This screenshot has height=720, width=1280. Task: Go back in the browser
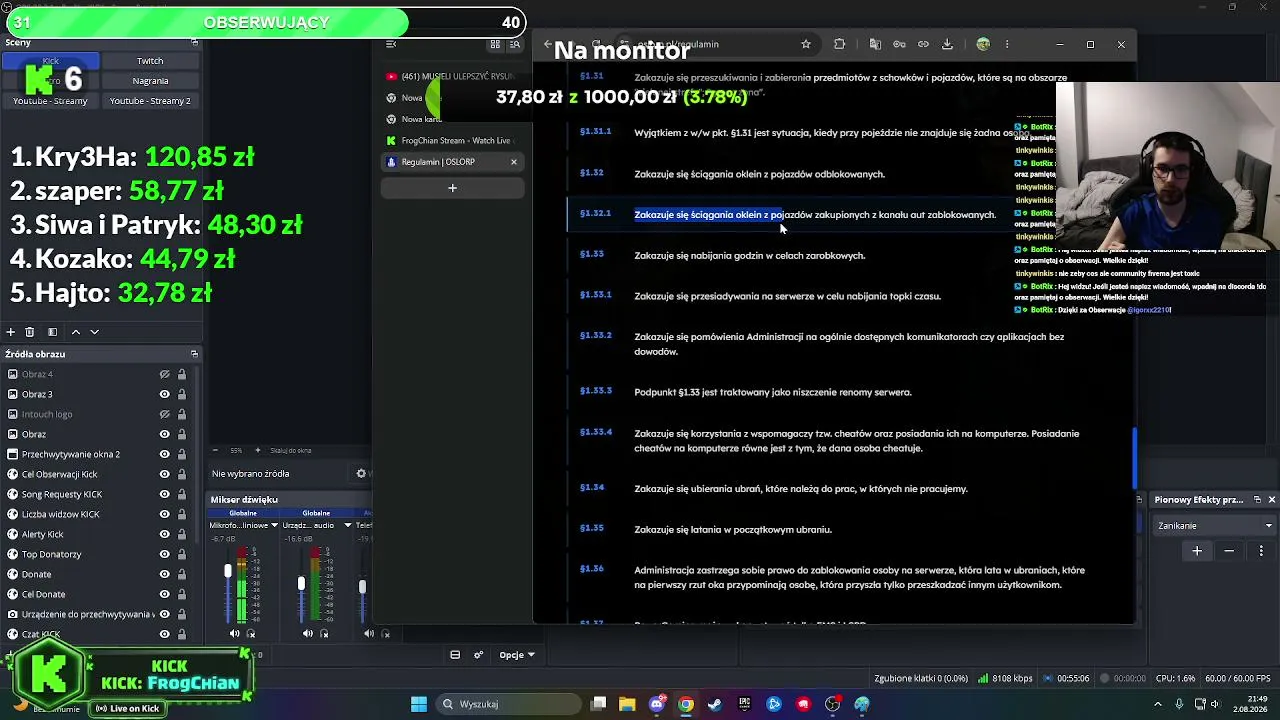(x=548, y=44)
